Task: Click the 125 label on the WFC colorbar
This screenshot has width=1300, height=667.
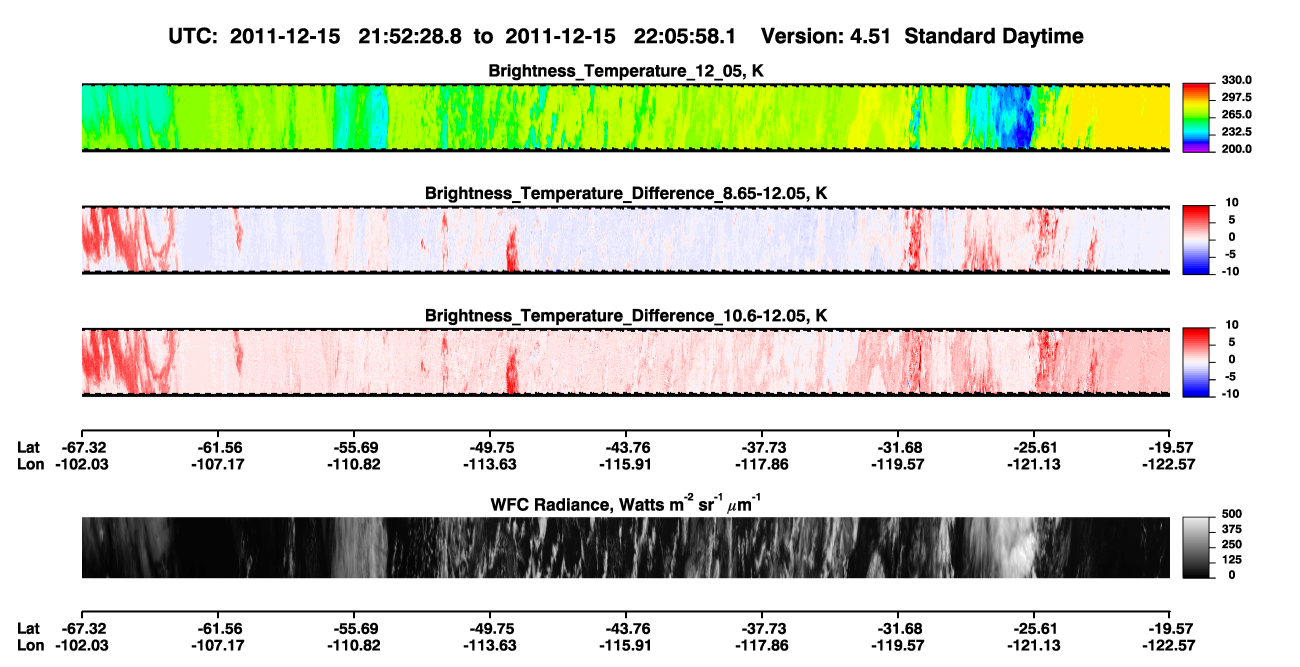Action: (1233, 560)
